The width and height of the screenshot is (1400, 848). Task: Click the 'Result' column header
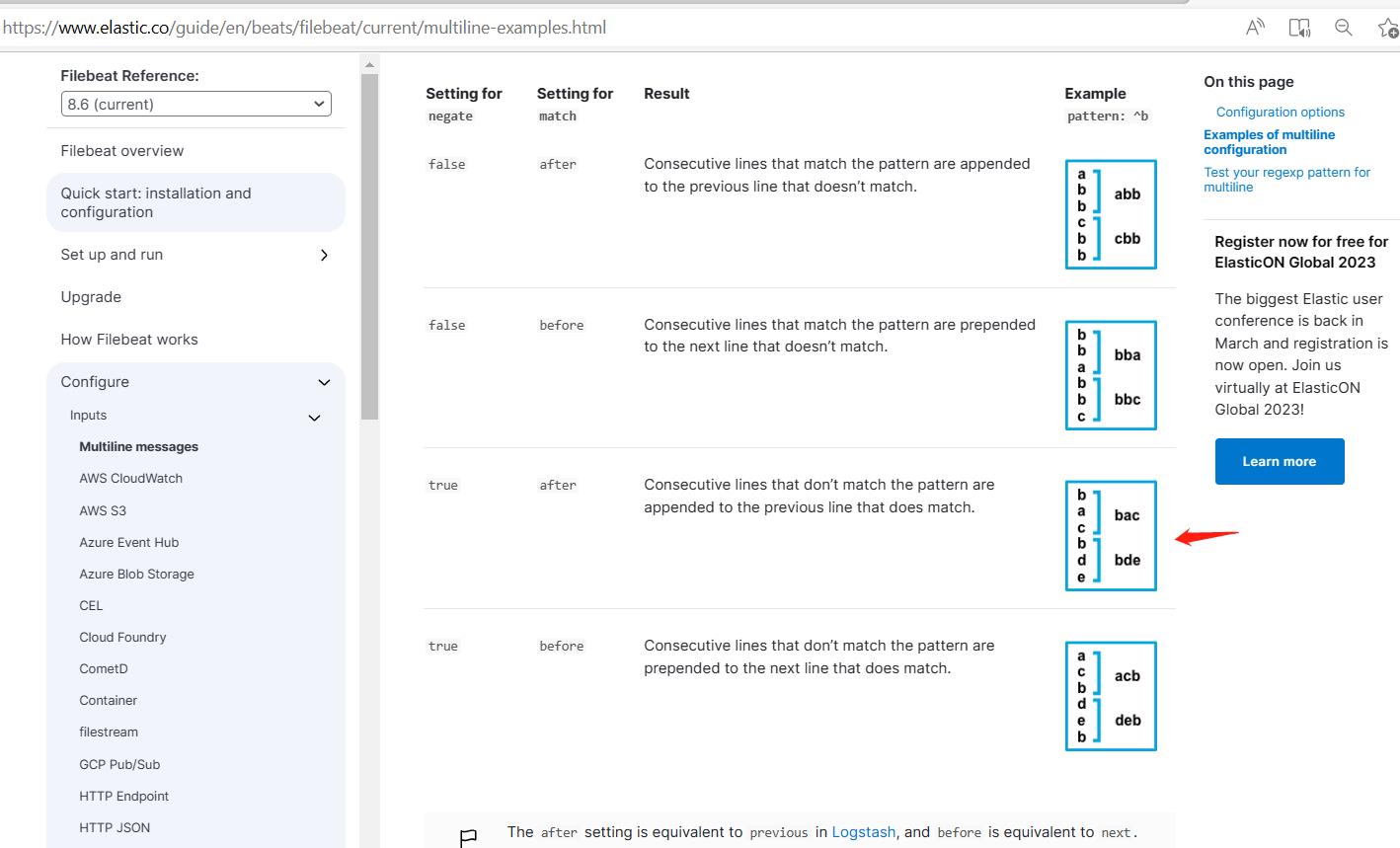[x=666, y=93]
